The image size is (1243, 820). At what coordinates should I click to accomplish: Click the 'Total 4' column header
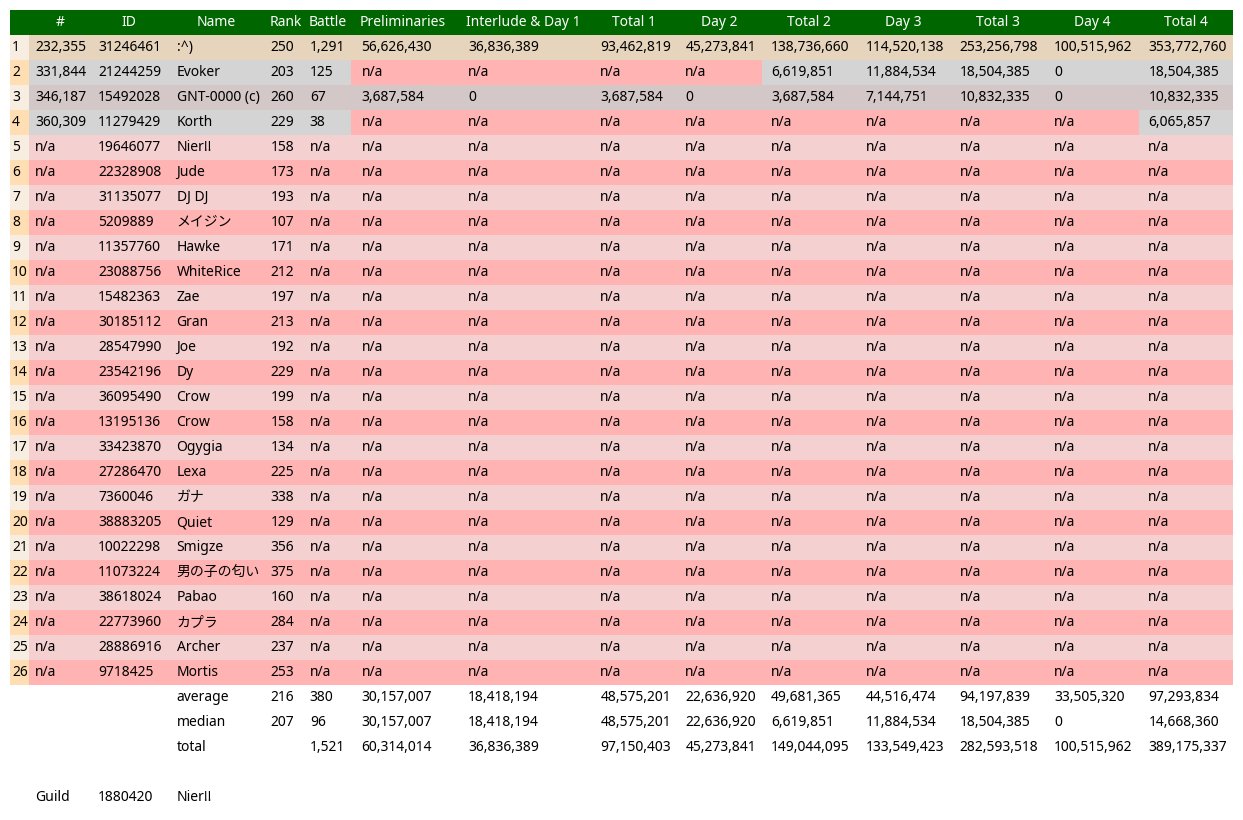click(x=1185, y=21)
